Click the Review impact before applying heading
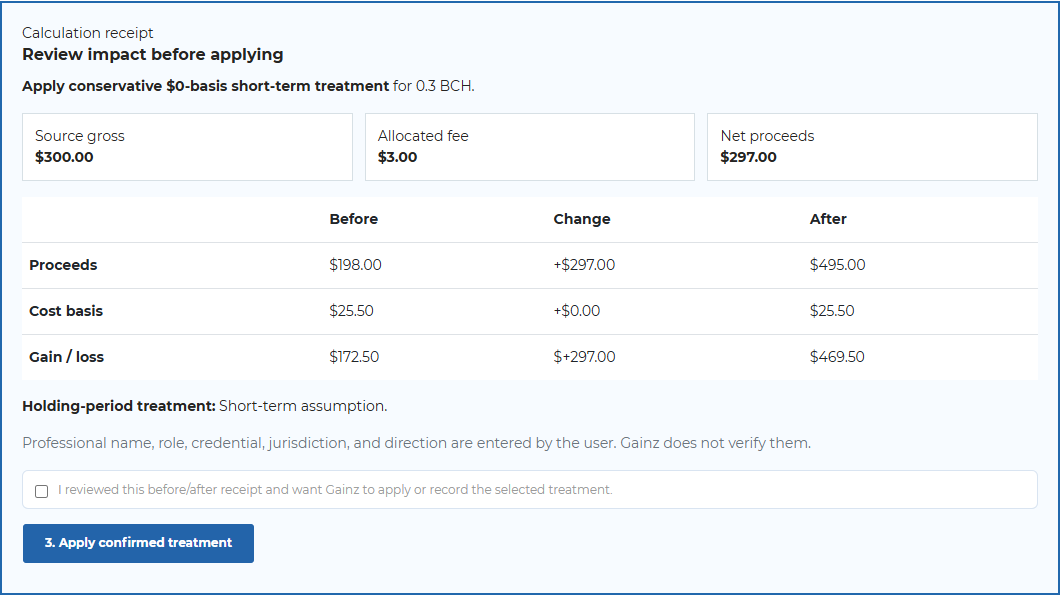The width and height of the screenshot is (1060, 595). [x=153, y=55]
